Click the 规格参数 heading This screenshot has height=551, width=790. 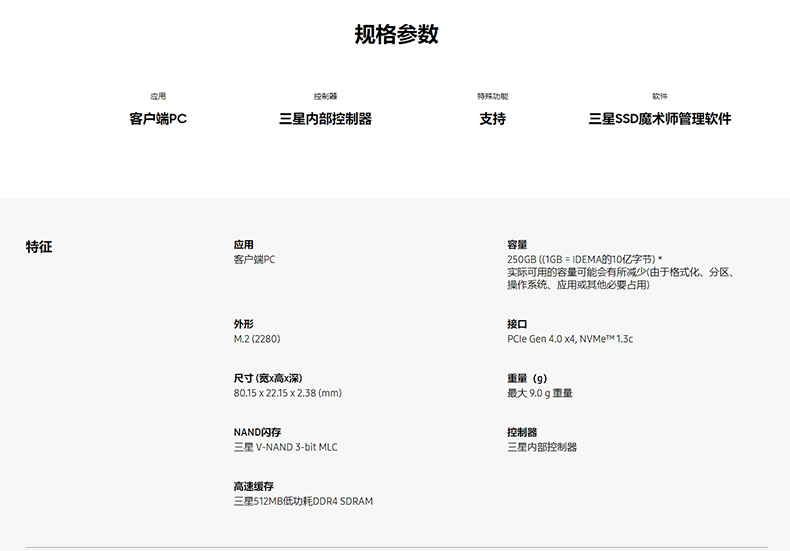coord(396,34)
